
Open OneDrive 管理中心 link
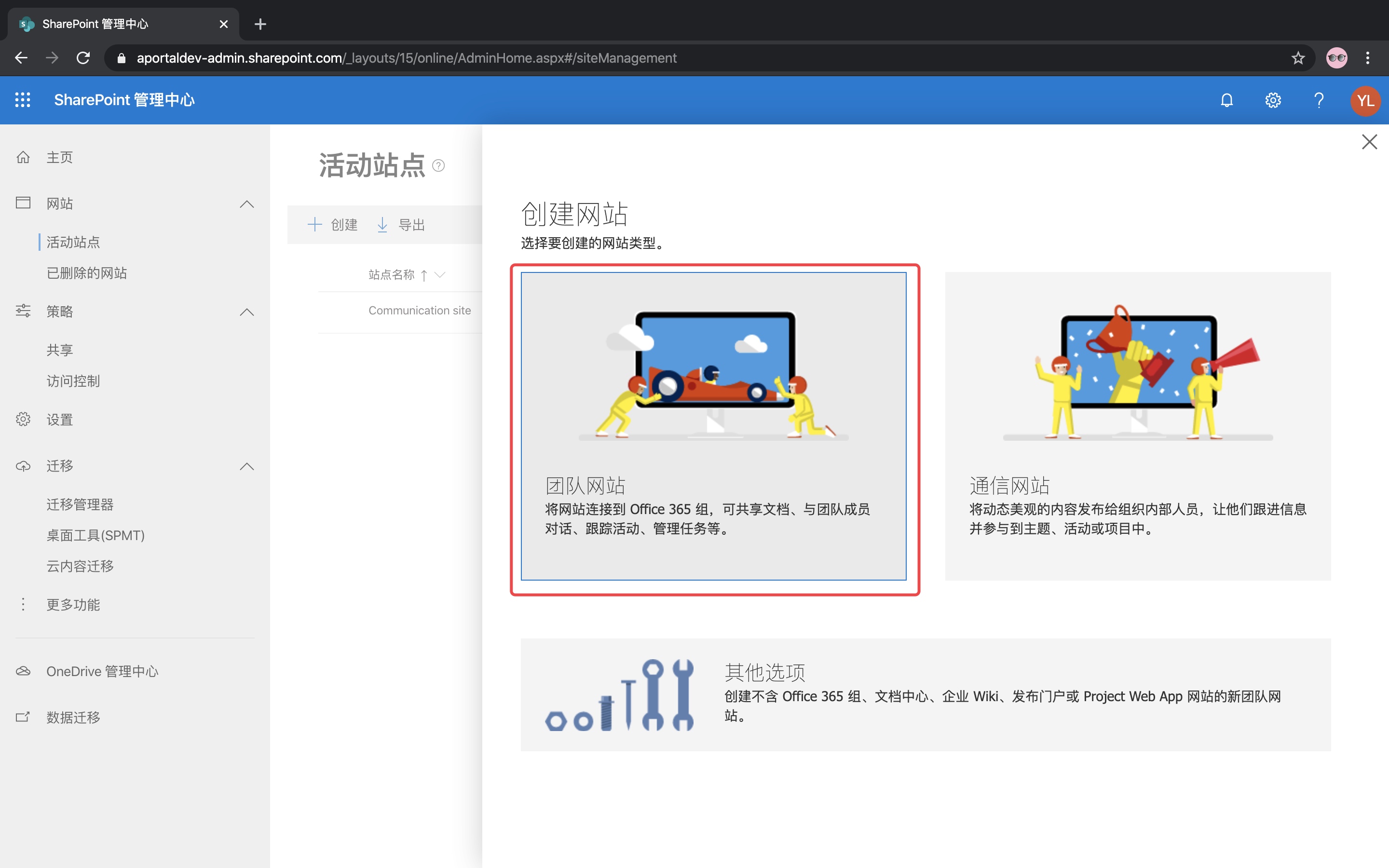102,671
